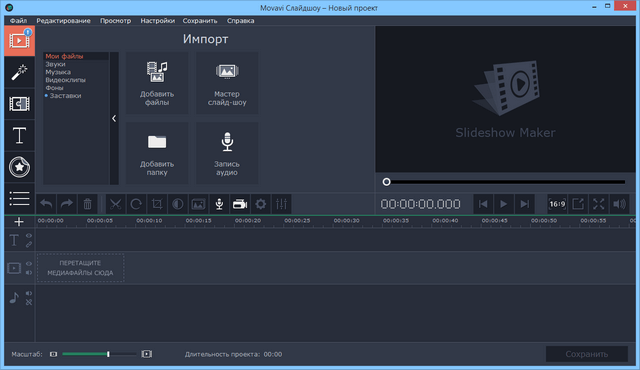Click the add track plus button
This screenshot has height=370, width=640.
click(19, 222)
